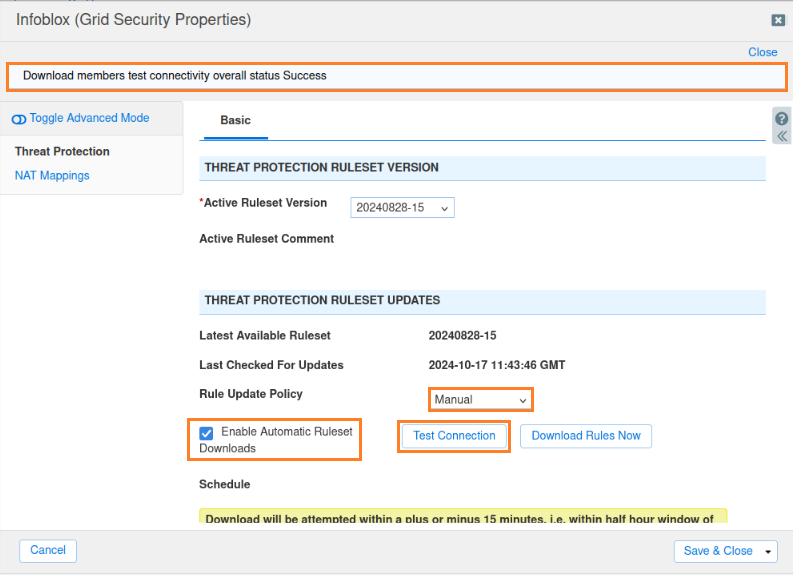
Task: Click Save & Close
Action: pyautogui.click(x=718, y=551)
